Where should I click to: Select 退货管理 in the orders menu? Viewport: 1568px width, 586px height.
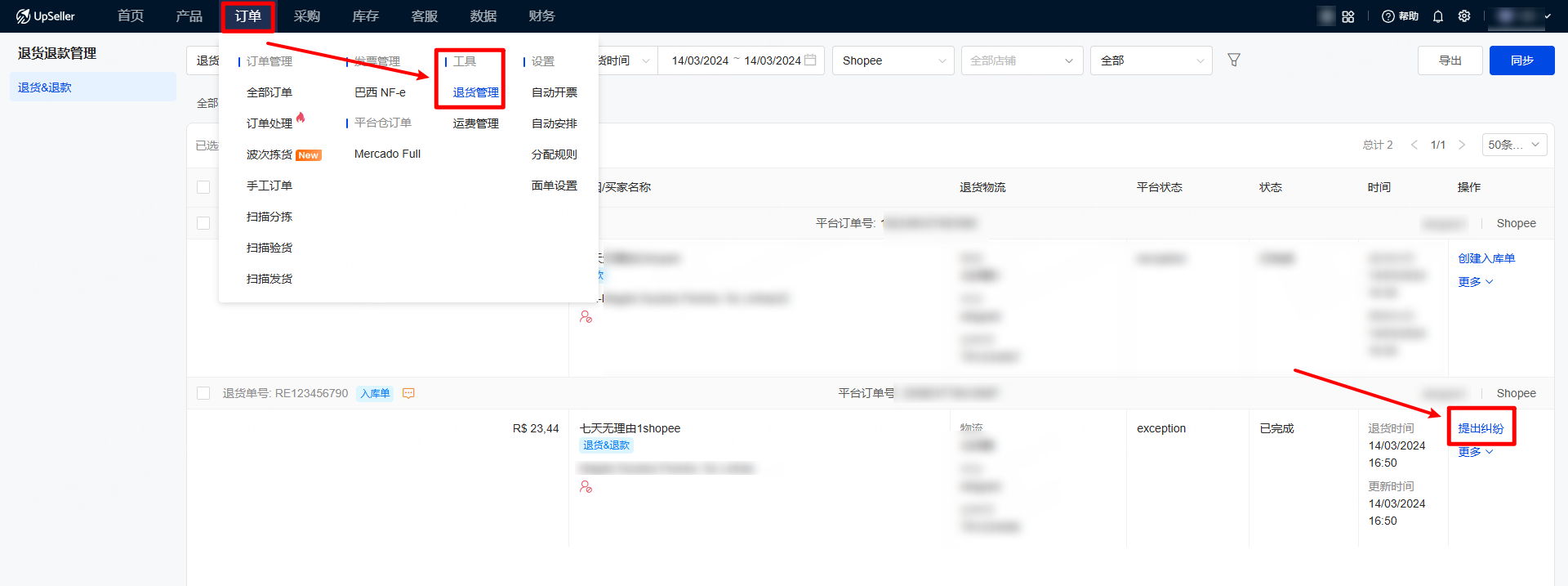click(475, 92)
